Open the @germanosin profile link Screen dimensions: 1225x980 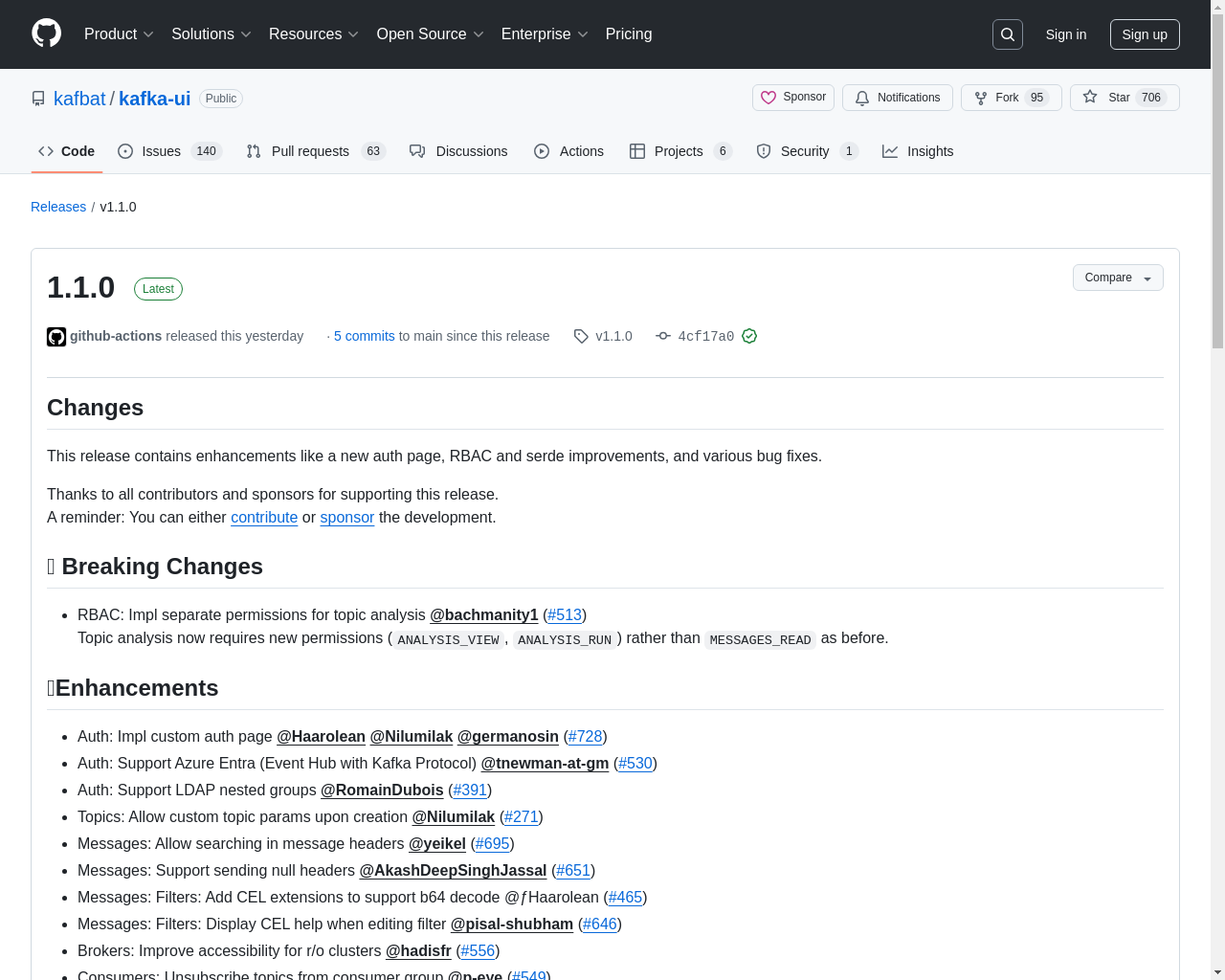coord(508,736)
